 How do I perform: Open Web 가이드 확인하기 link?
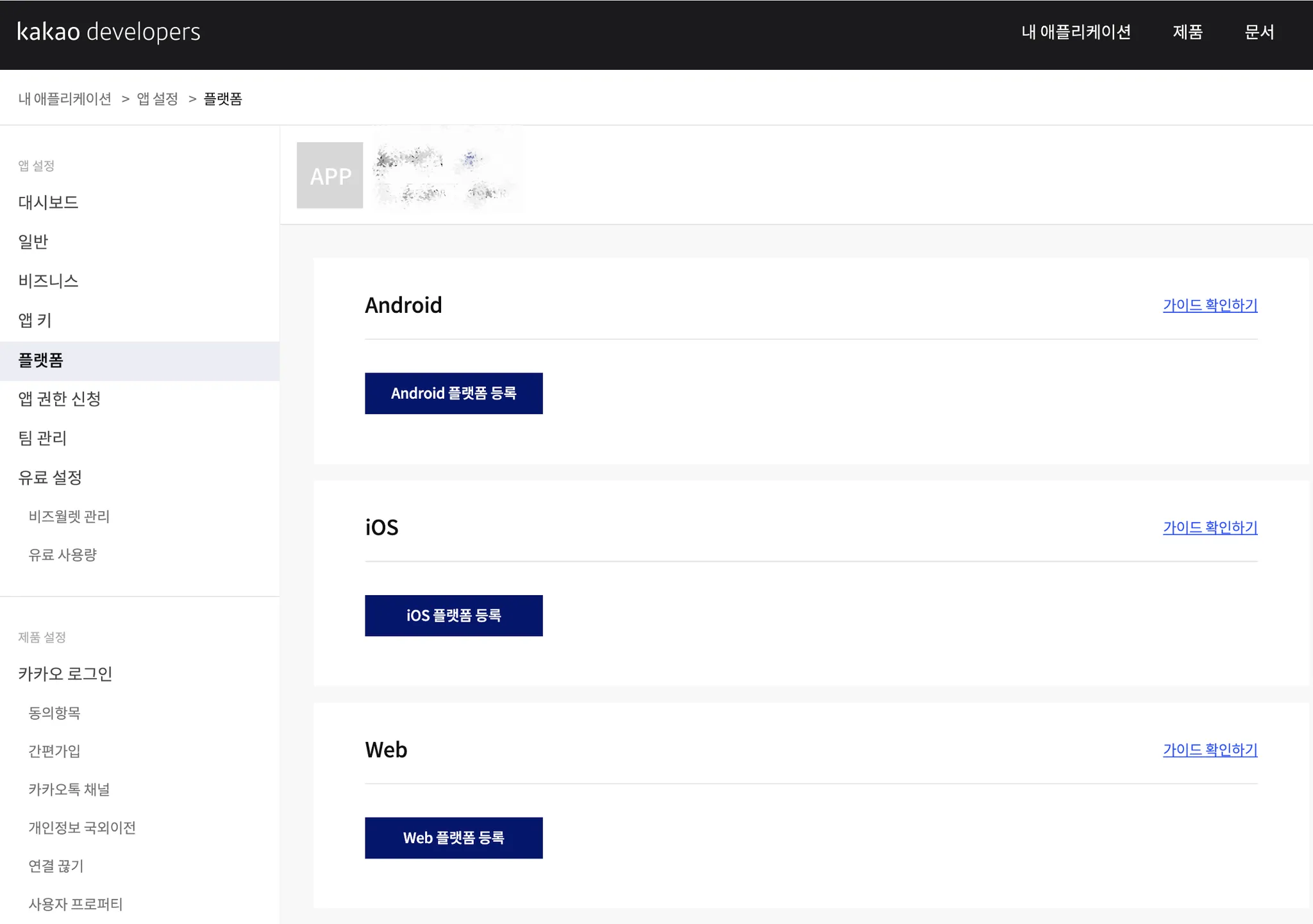click(x=1210, y=750)
